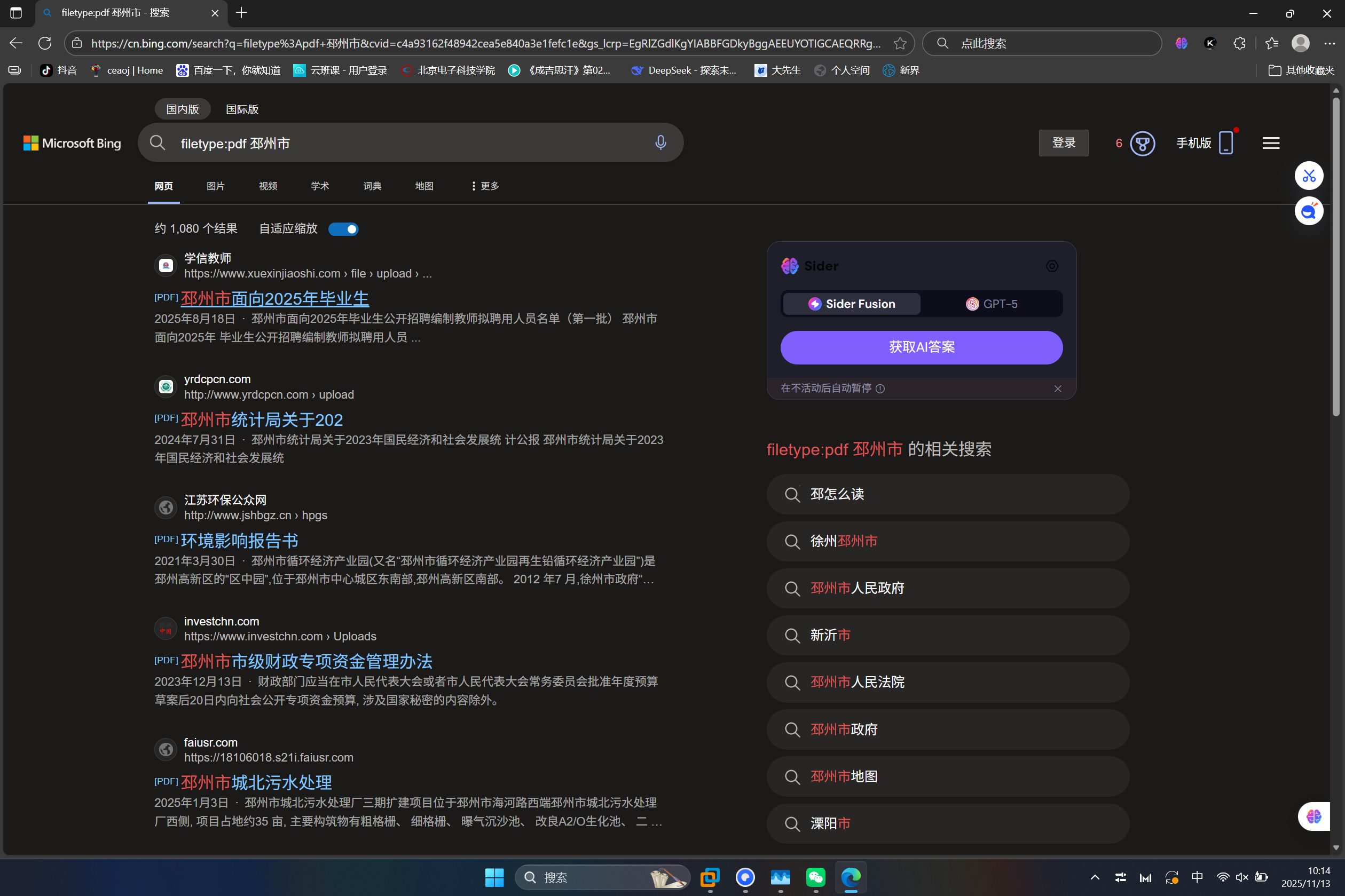Open the browser settings three-dot menu
The image size is (1345, 896).
point(1330,43)
